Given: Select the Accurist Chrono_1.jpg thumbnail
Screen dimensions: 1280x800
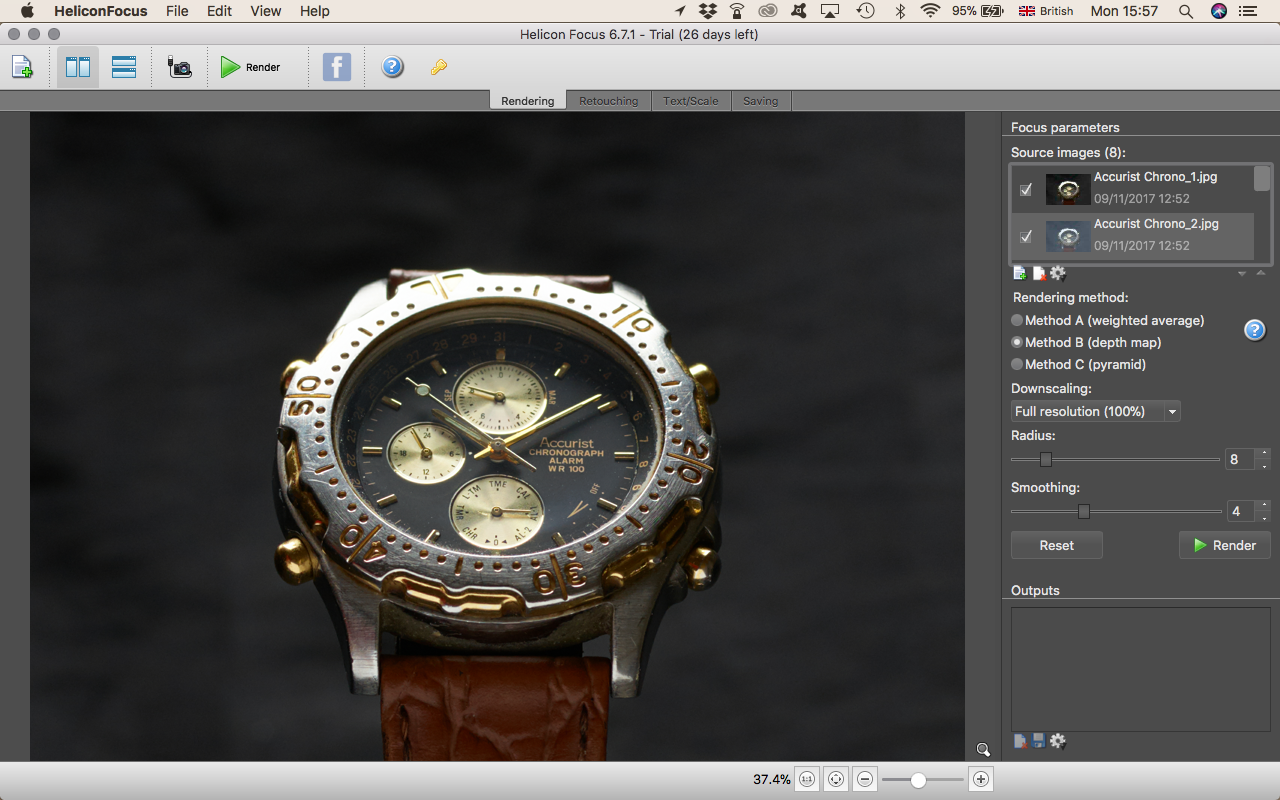Looking at the screenshot, I should tap(1068, 190).
